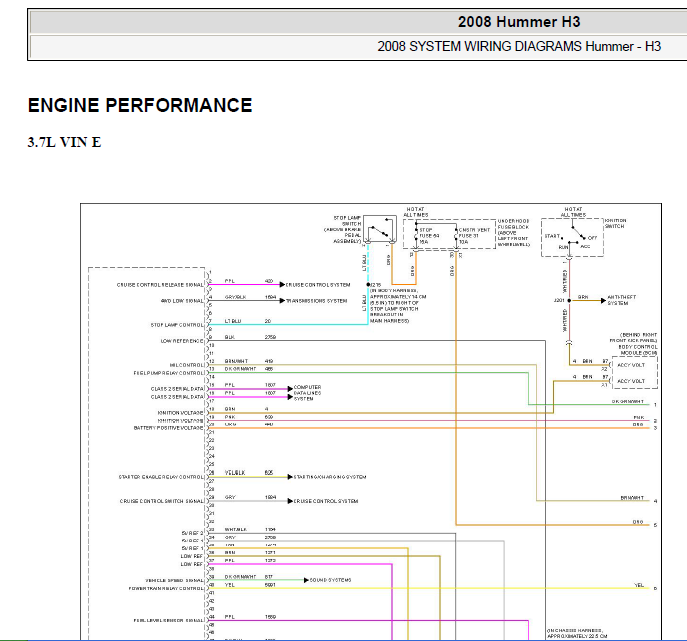Click the 'POWERTRAIN RELAY CONTROL' label
The width and height of the screenshot is (687, 641).
[166, 588]
